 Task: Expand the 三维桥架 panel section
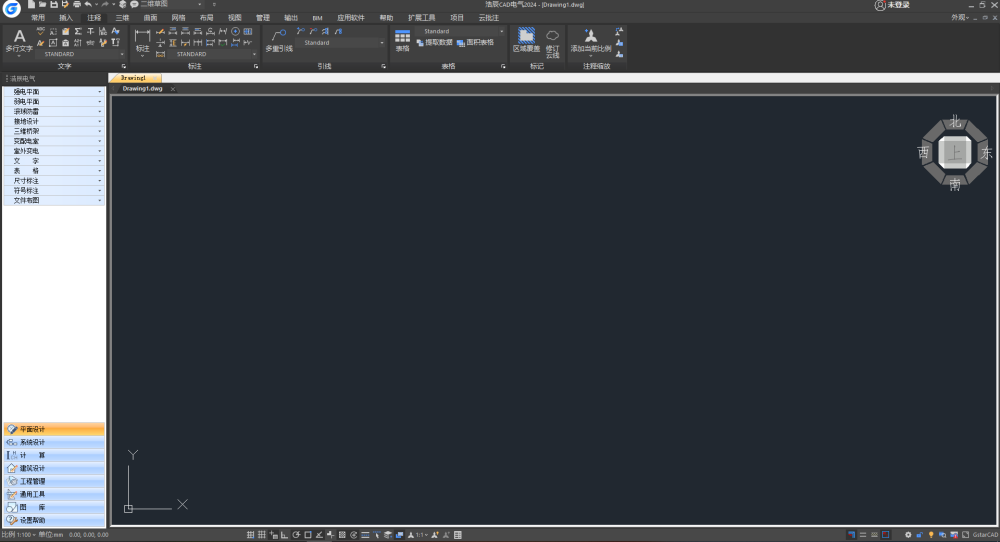coord(54,131)
